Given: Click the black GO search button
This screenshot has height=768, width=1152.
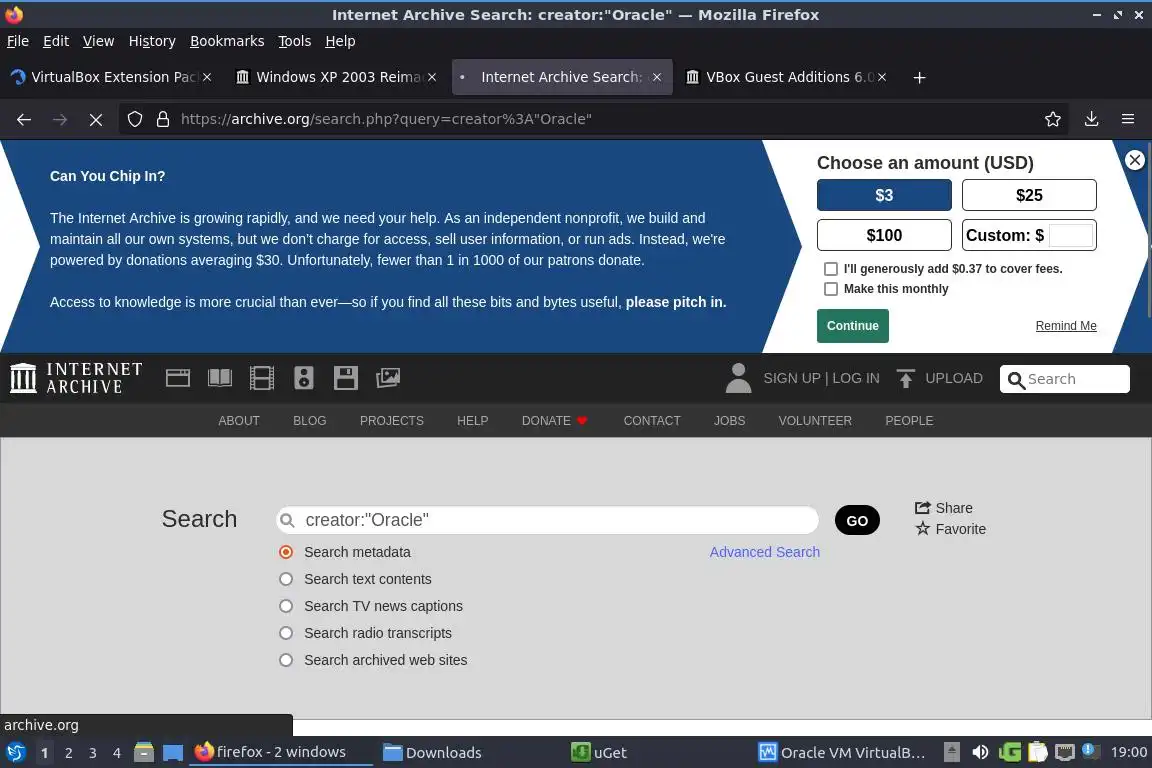Looking at the screenshot, I should 857,520.
